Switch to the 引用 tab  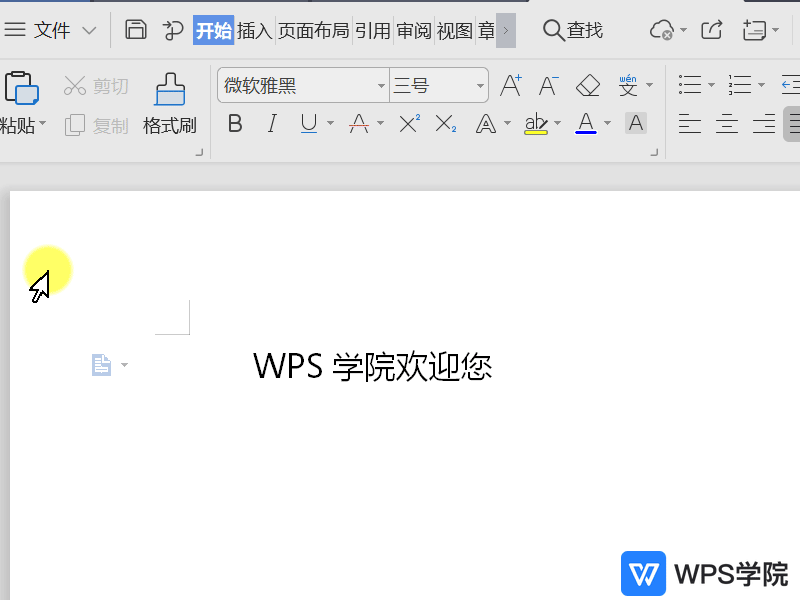373,31
